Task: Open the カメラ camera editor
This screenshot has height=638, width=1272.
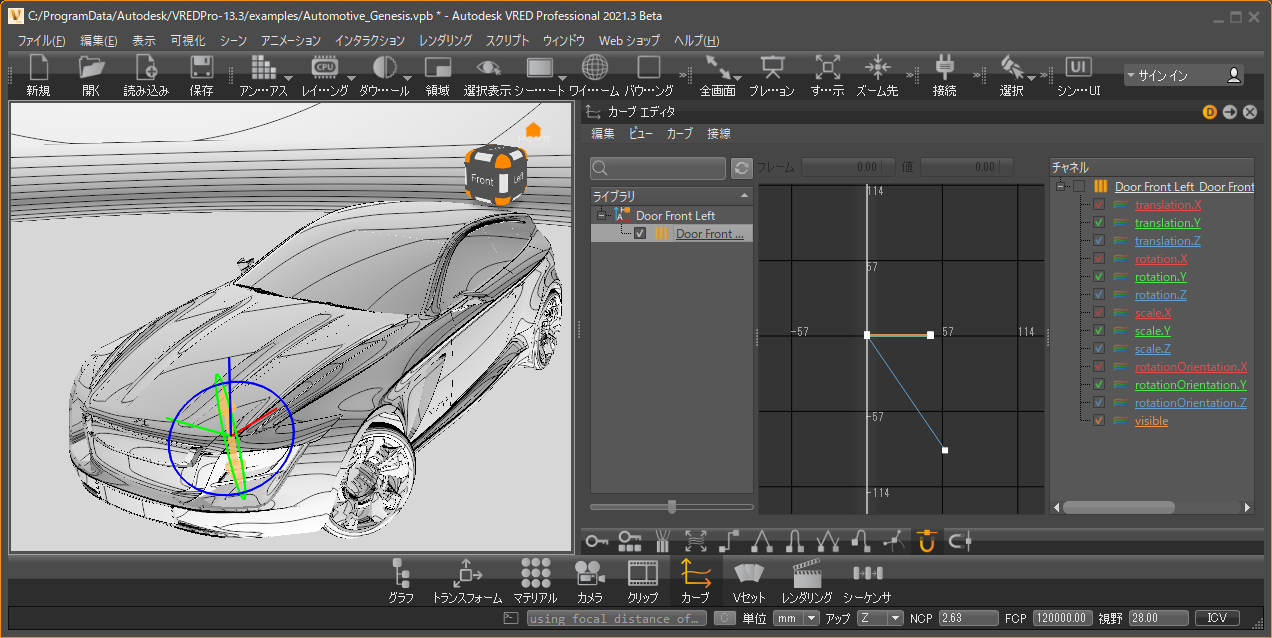Action: pos(589,574)
